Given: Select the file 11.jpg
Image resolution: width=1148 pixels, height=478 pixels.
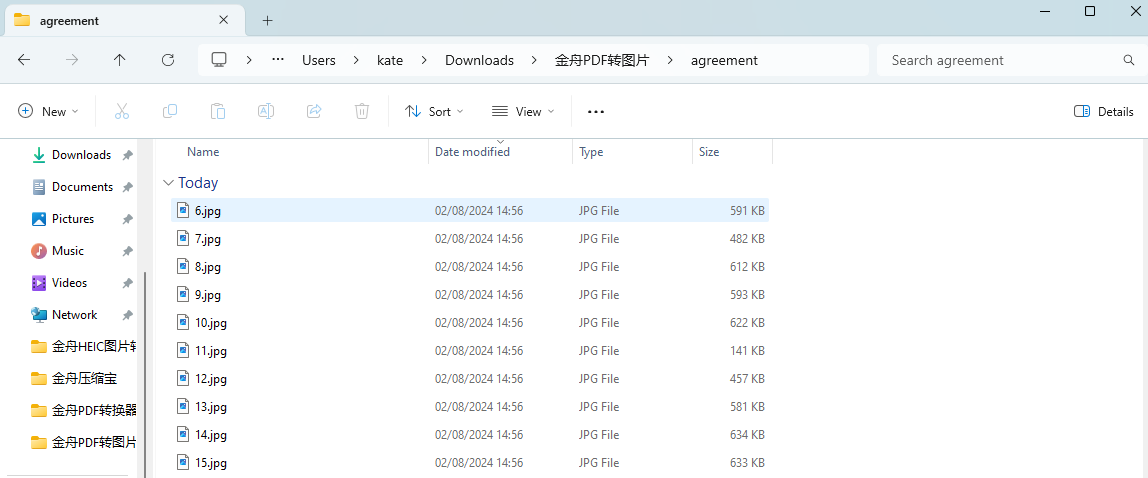Looking at the screenshot, I should click(x=211, y=351).
